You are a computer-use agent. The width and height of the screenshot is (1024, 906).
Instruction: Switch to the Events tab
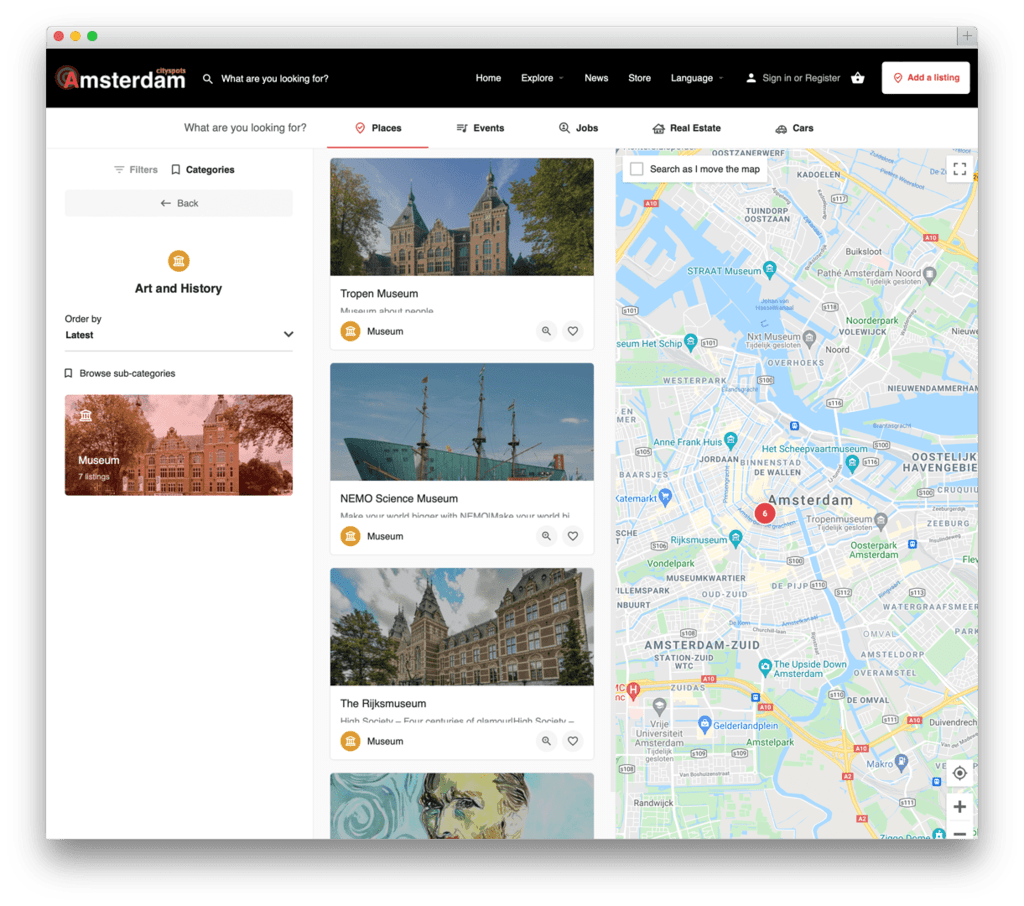[480, 128]
